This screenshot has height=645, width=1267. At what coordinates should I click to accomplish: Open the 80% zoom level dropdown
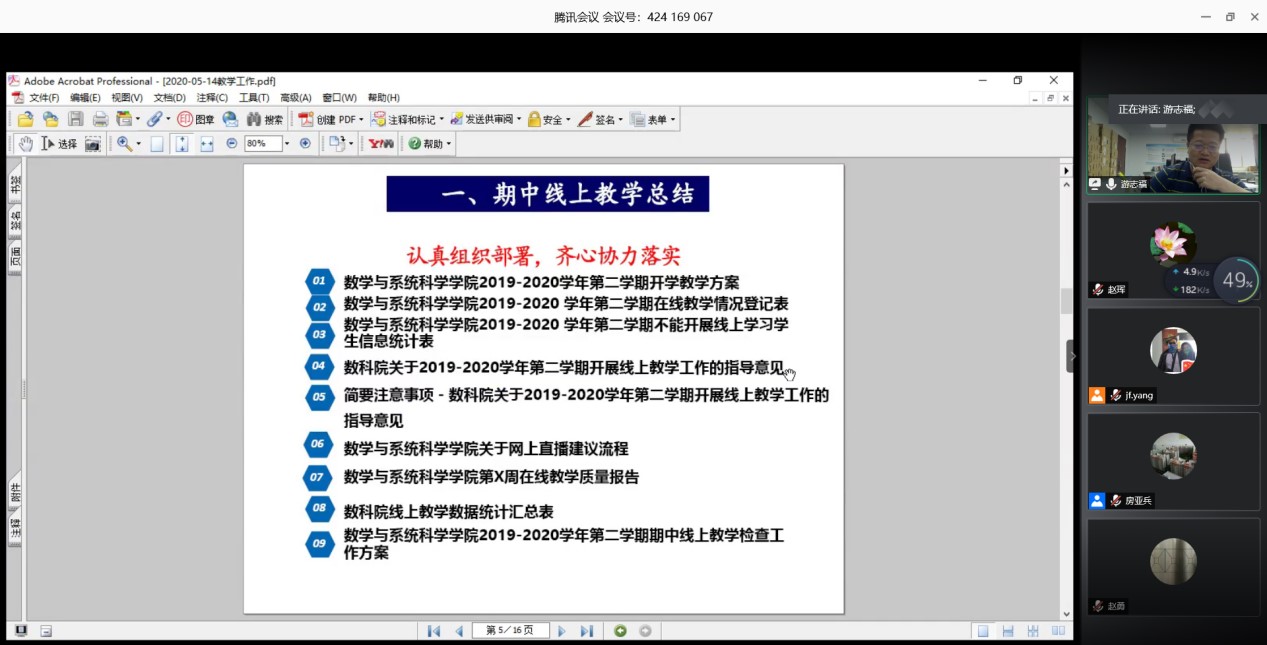(x=287, y=144)
